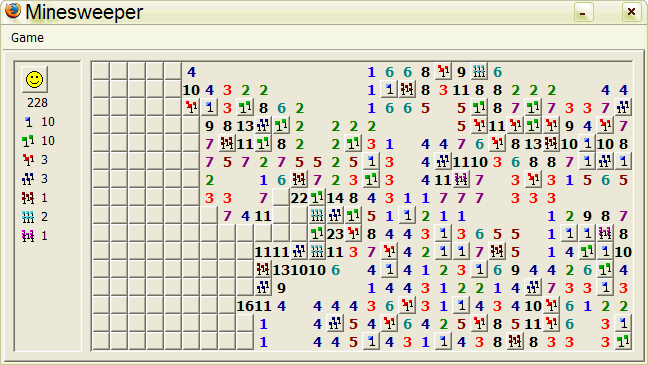The height and width of the screenshot is (365, 648).
Task: Click the revealed cell showing 22
Action: pos(299,198)
